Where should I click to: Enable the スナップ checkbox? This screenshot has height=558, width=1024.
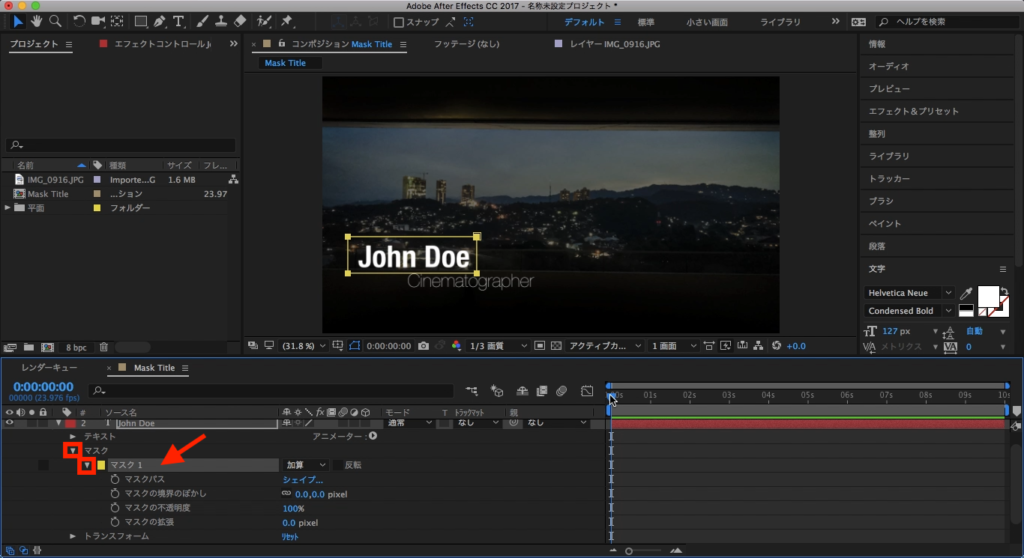tap(399, 22)
